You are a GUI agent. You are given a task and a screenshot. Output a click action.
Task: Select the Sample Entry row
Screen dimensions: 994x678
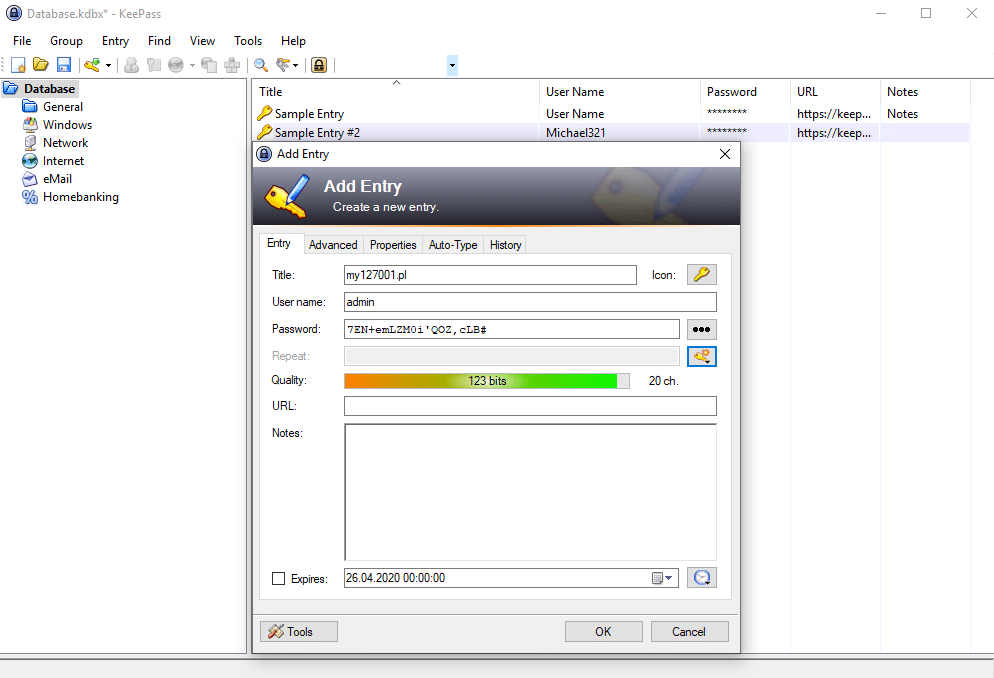point(611,114)
